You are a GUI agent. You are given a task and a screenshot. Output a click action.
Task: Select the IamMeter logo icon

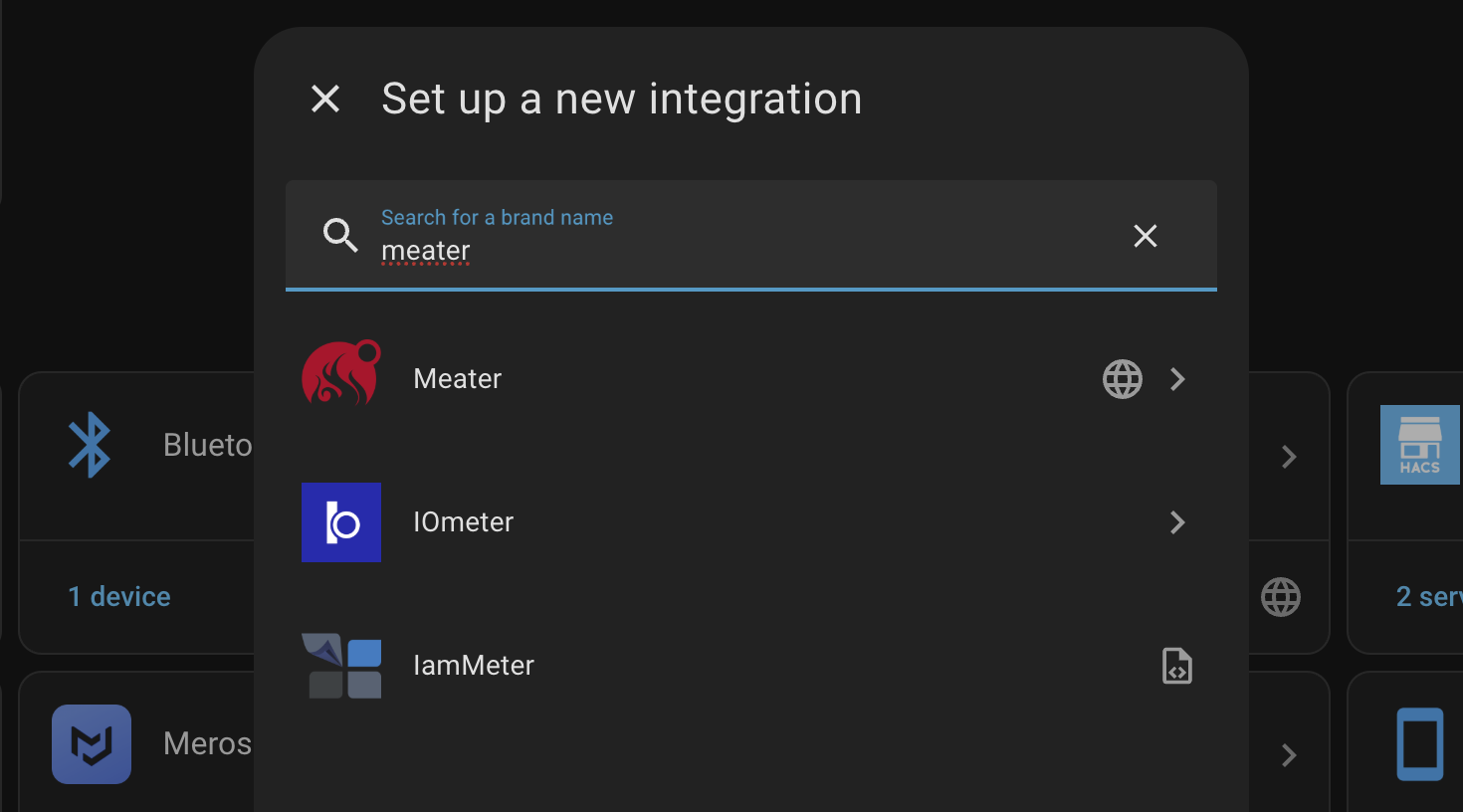pyautogui.click(x=341, y=666)
